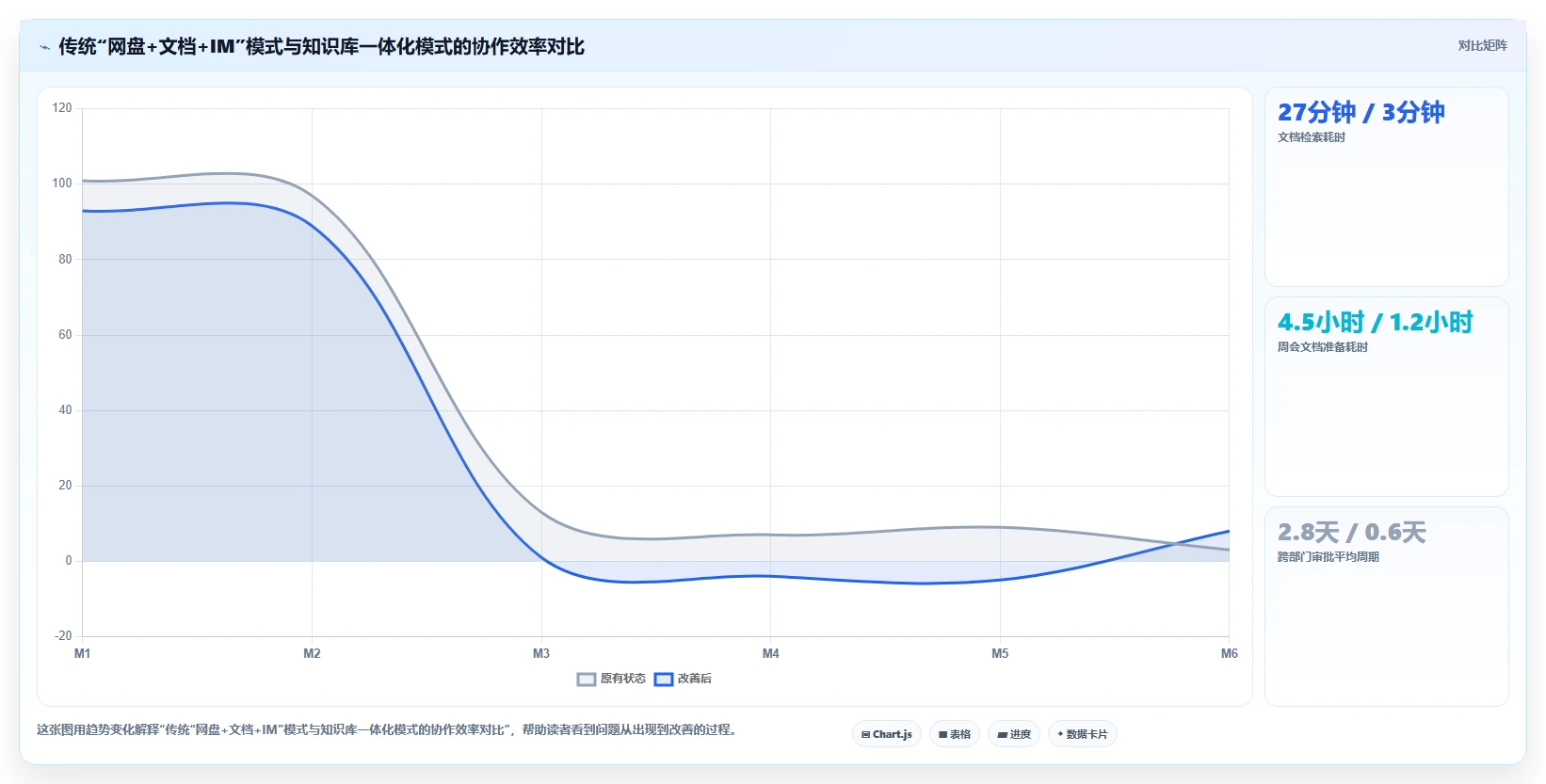Click the M4 x-axis label
Viewport: 1546px width, 784px height.
(x=771, y=653)
